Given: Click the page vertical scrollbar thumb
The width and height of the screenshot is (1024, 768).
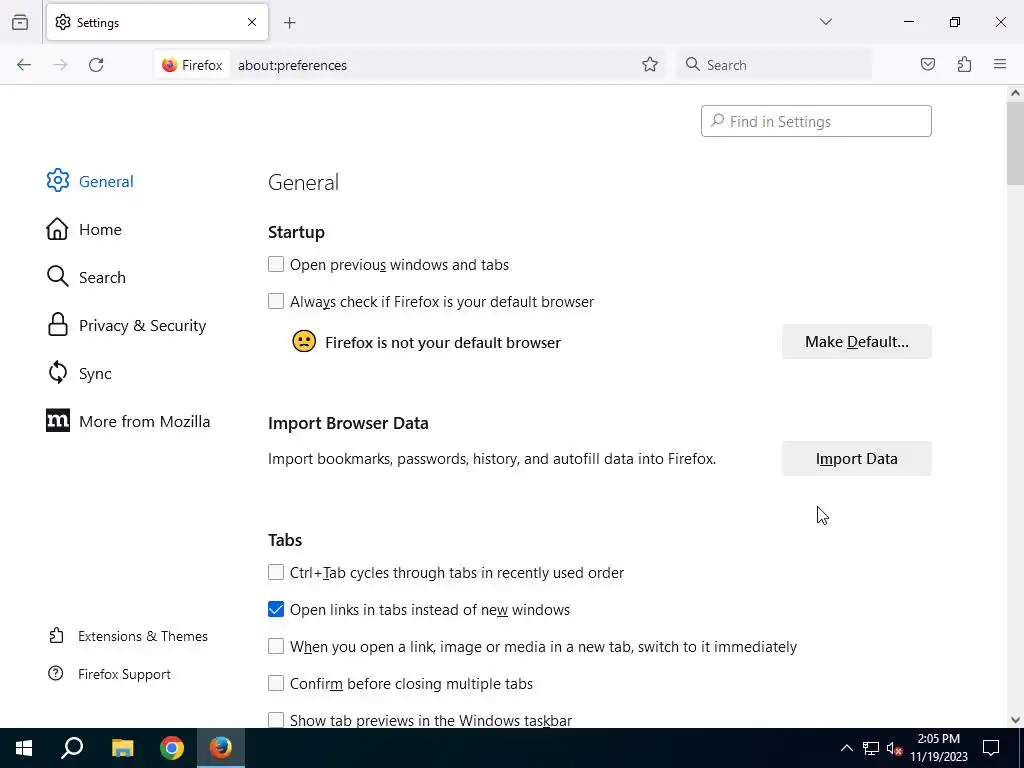Looking at the screenshot, I should tap(1015, 144).
